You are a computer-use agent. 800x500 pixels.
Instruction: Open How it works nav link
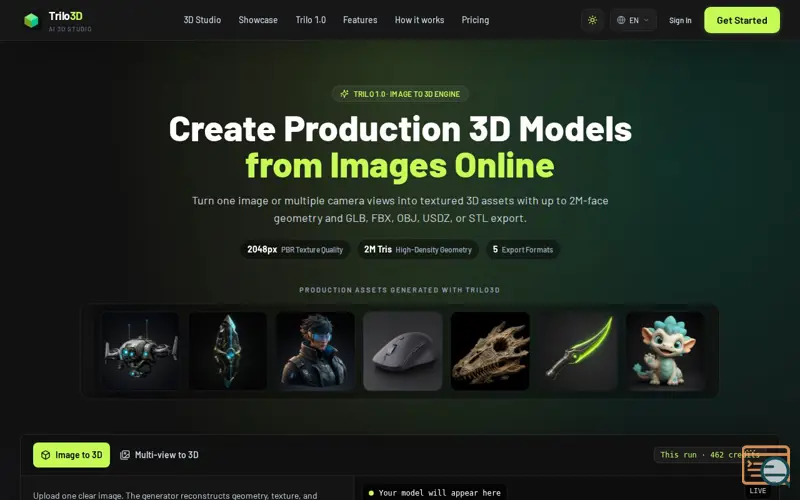pos(419,20)
